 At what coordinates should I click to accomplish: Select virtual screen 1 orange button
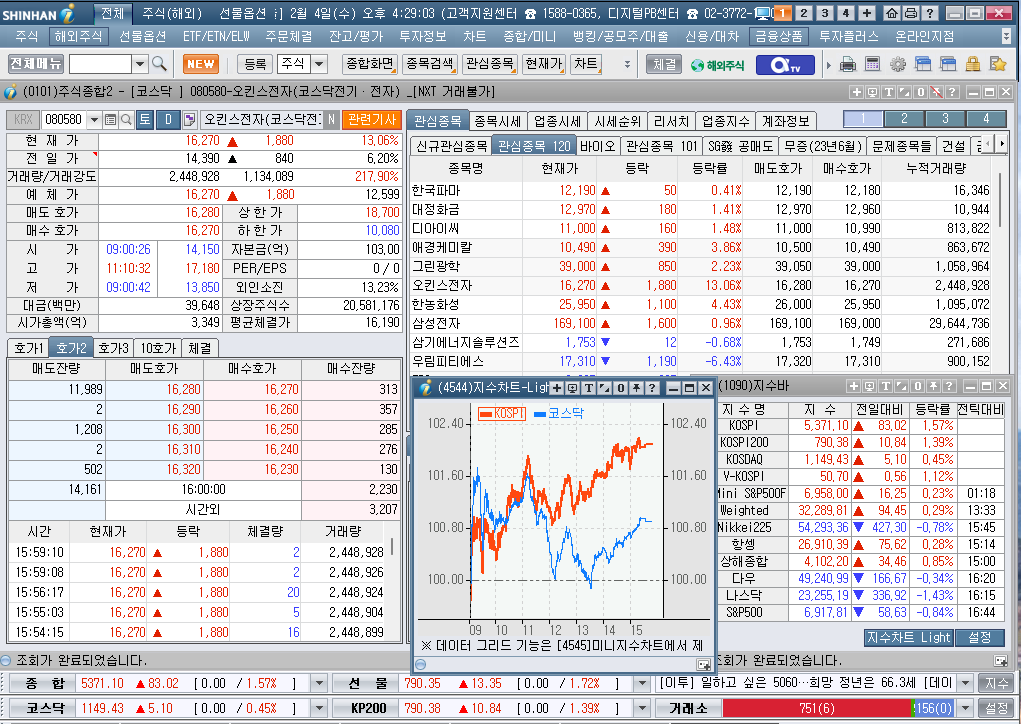[x=783, y=13]
